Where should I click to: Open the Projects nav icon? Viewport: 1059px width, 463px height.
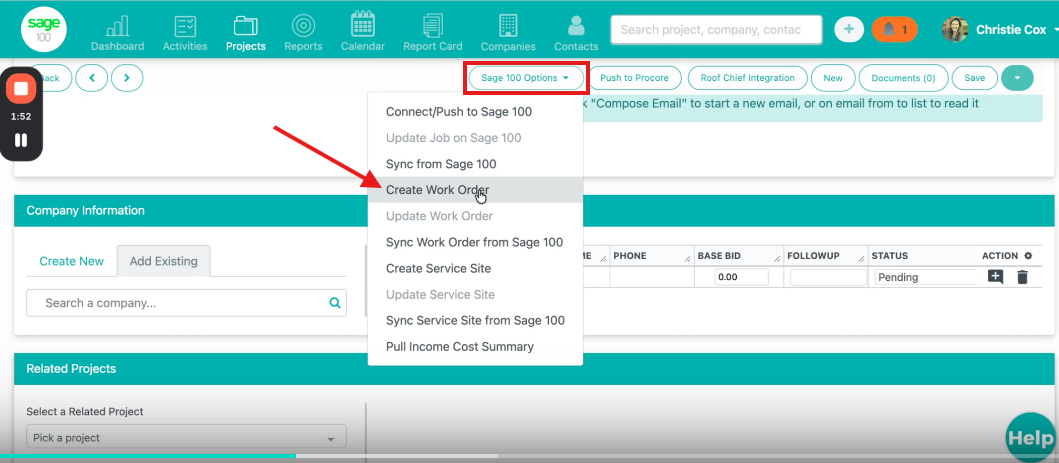(x=246, y=34)
